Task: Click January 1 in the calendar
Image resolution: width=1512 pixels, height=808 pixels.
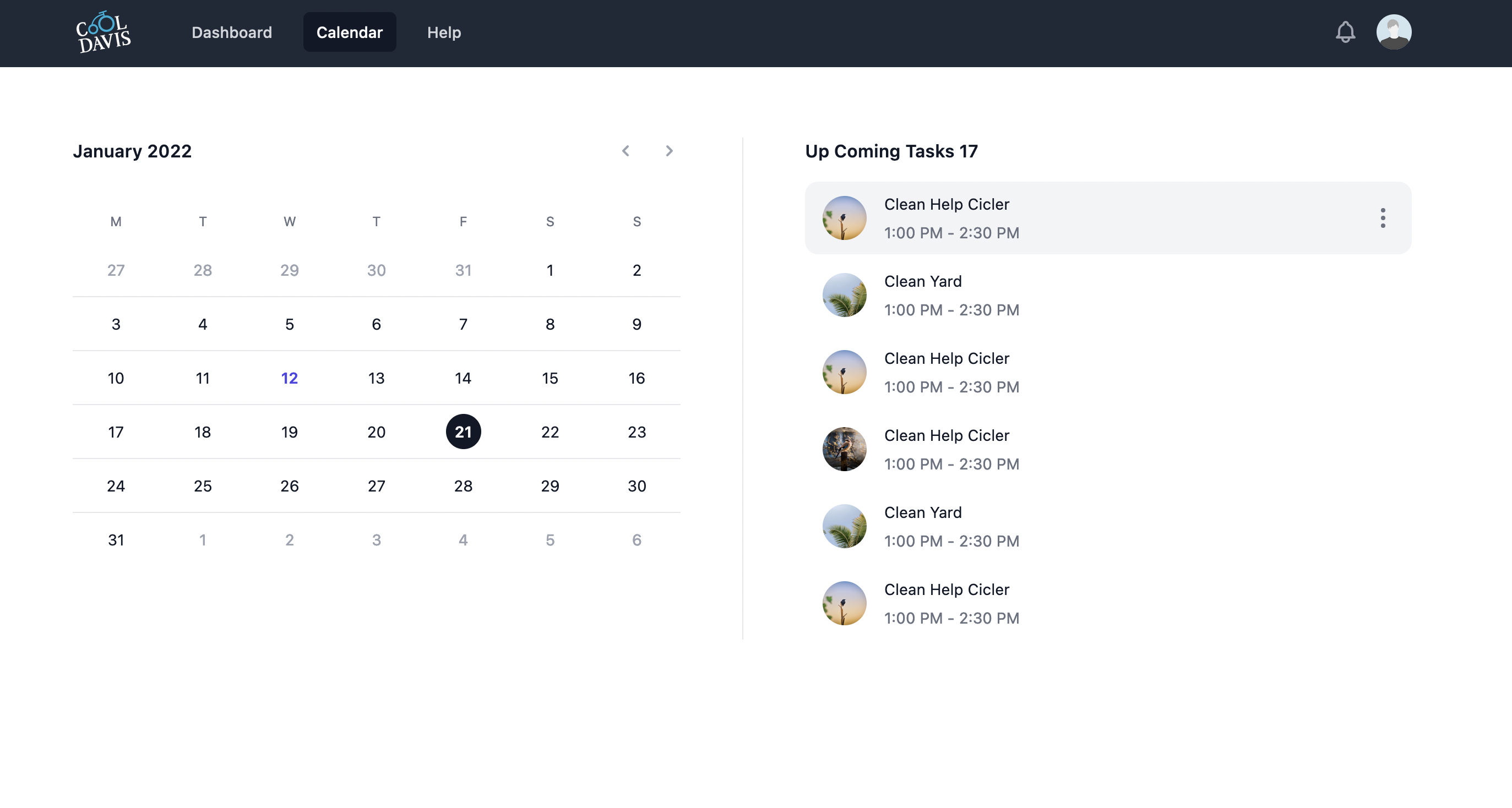Action: (550, 270)
